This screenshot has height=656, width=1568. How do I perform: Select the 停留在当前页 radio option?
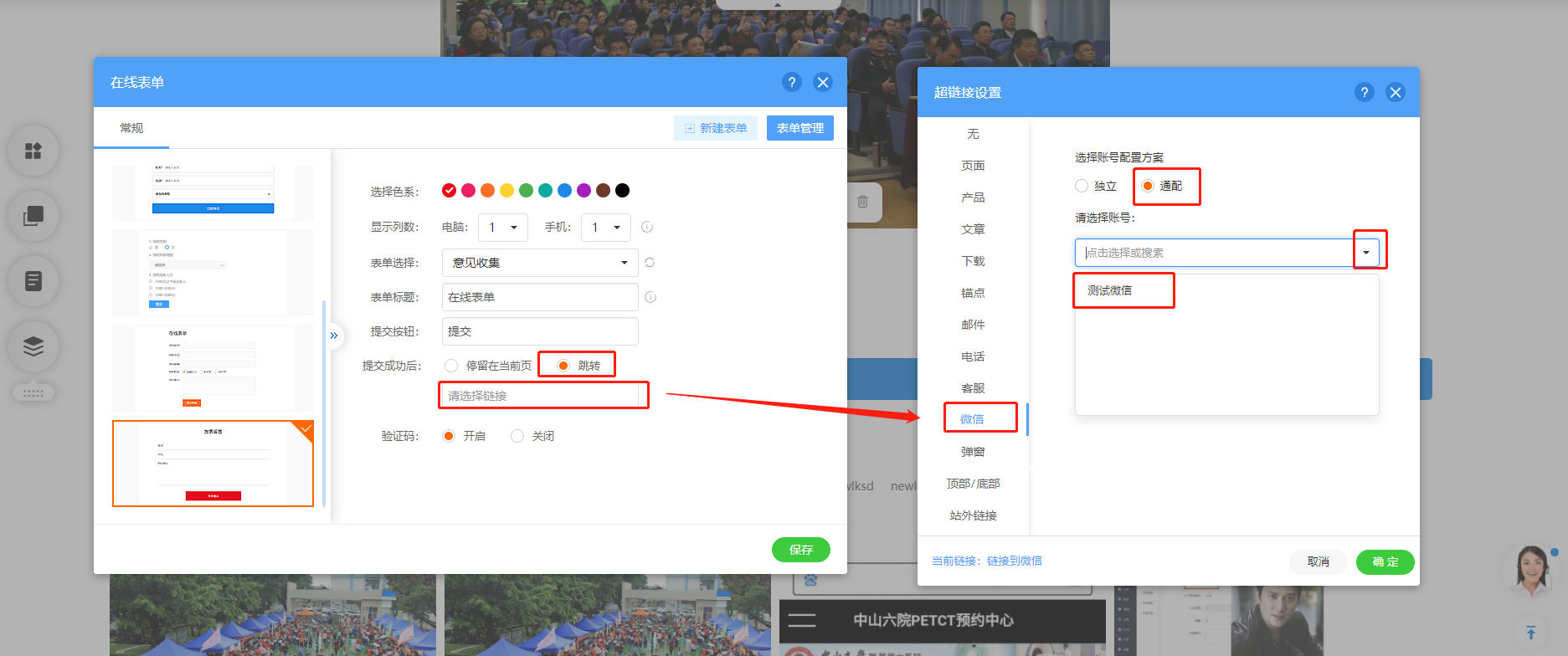tap(452, 366)
